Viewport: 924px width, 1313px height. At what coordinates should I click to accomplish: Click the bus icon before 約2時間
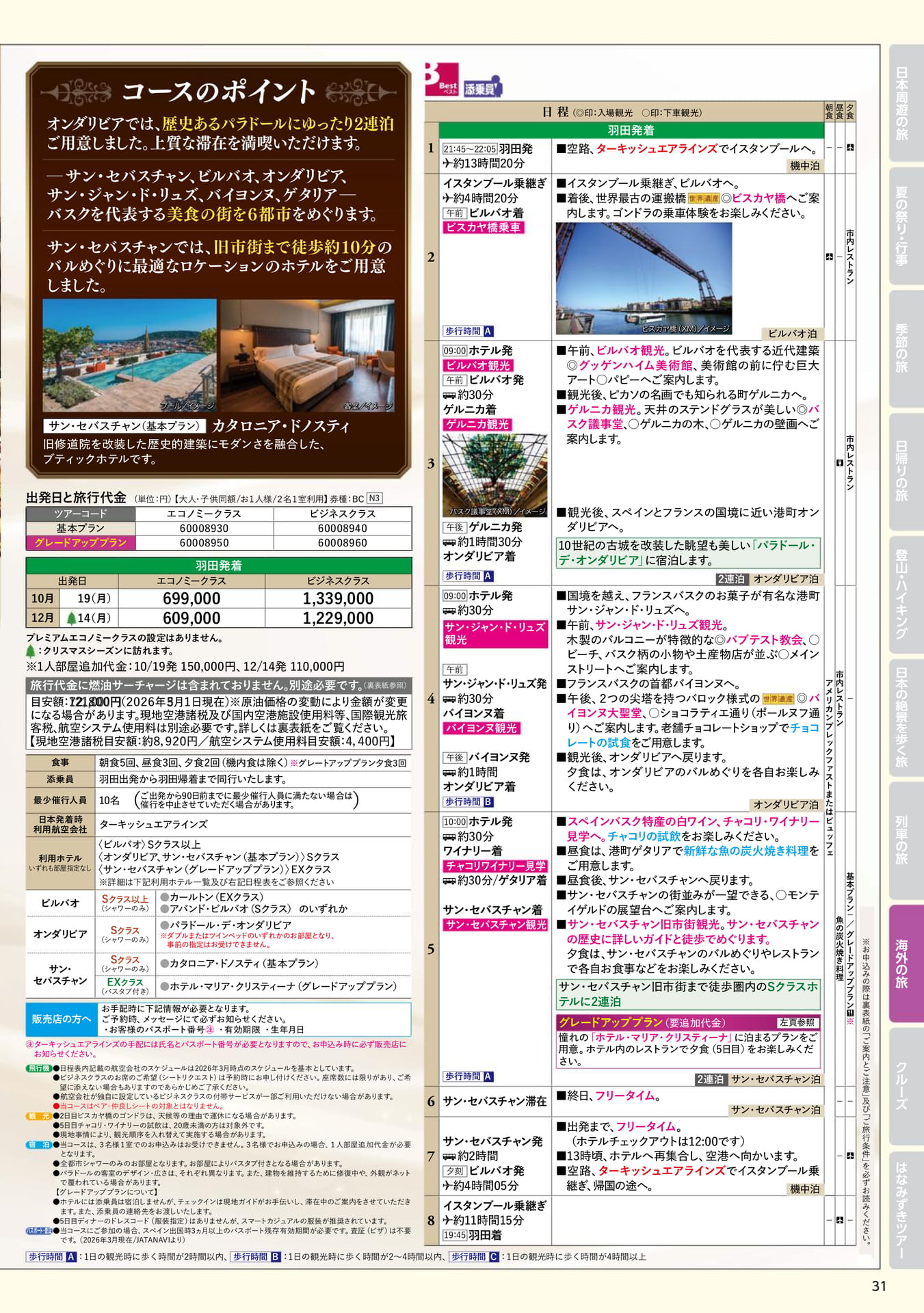(449, 1156)
